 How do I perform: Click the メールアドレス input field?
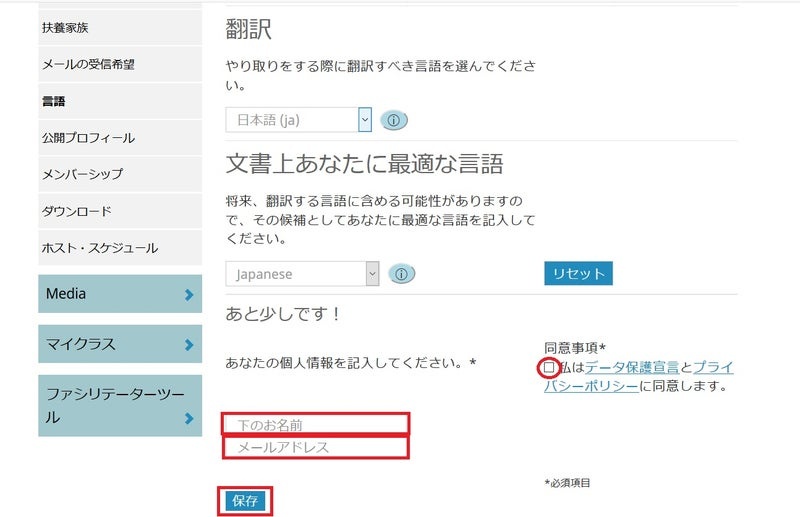315,447
